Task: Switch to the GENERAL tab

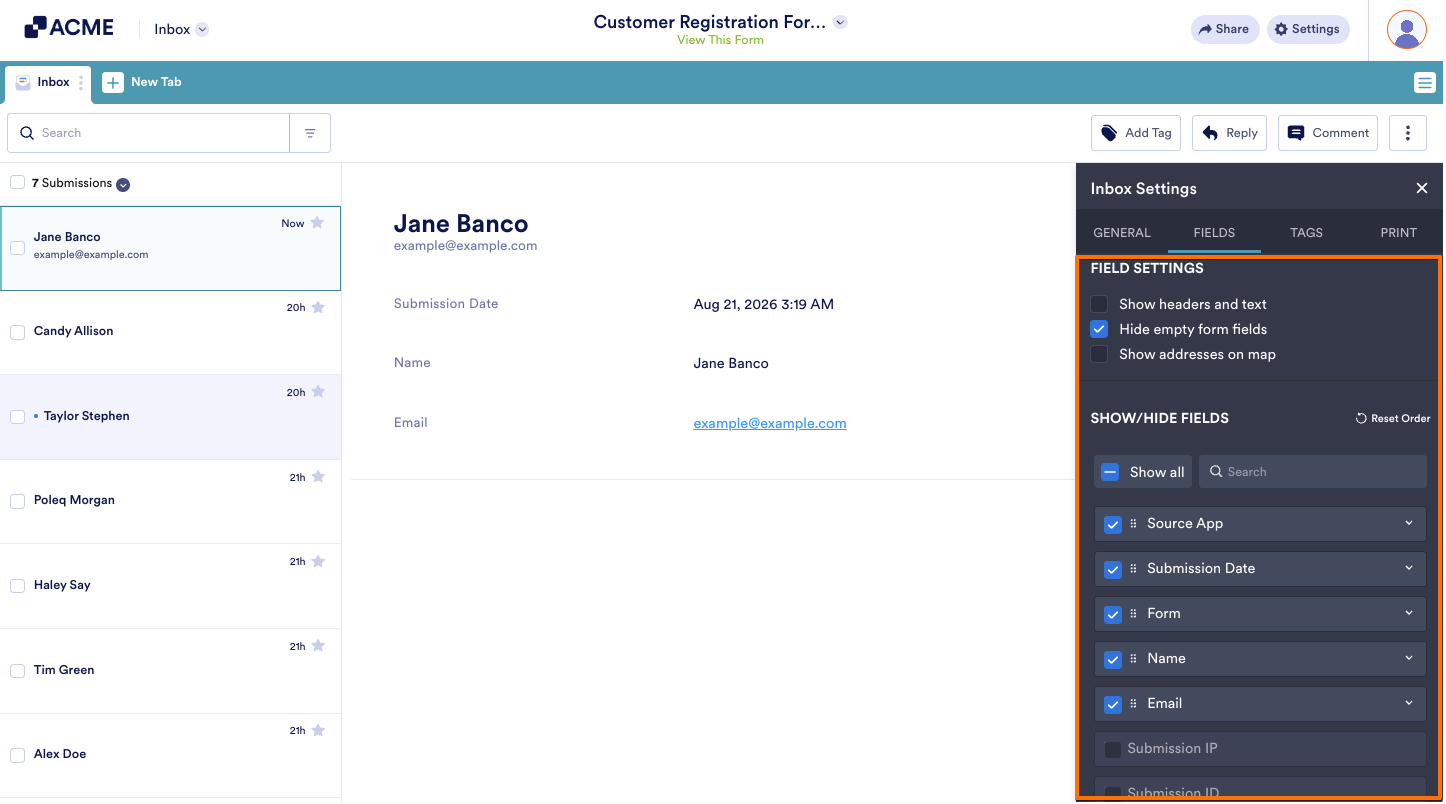Action: 1122,232
